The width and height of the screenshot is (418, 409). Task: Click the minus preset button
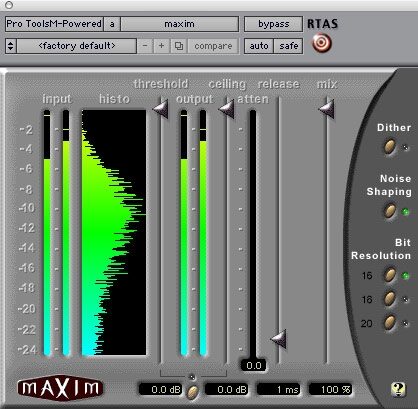click(x=145, y=46)
